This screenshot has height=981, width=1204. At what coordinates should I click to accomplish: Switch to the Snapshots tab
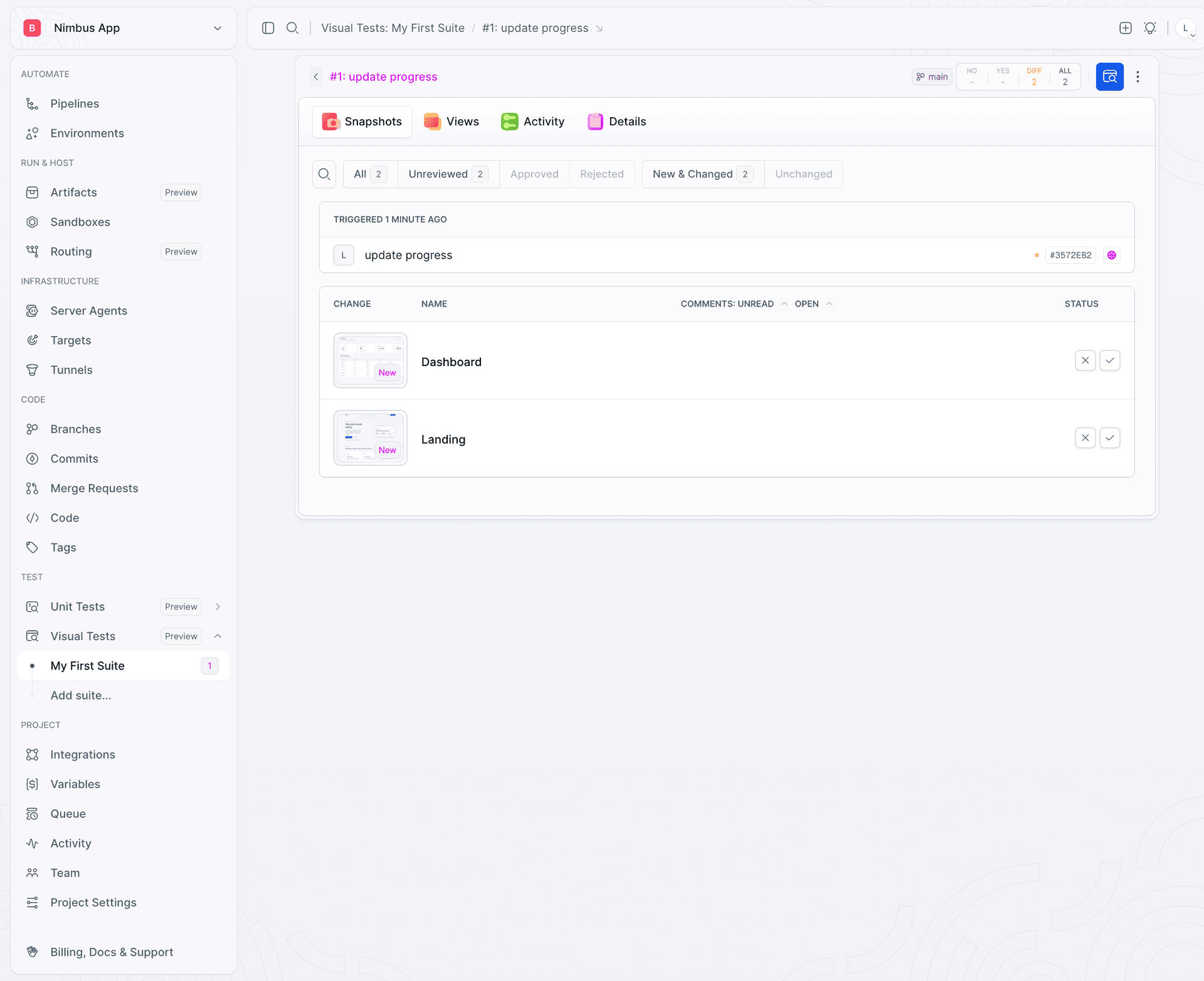click(x=362, y=122)
